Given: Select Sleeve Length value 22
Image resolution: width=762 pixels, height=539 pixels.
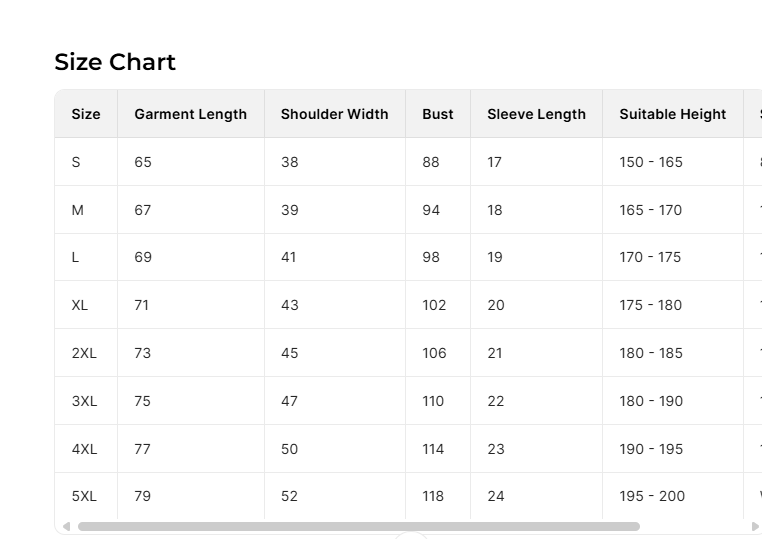Looking at the screenshot, I should click(x=496, y=401).
